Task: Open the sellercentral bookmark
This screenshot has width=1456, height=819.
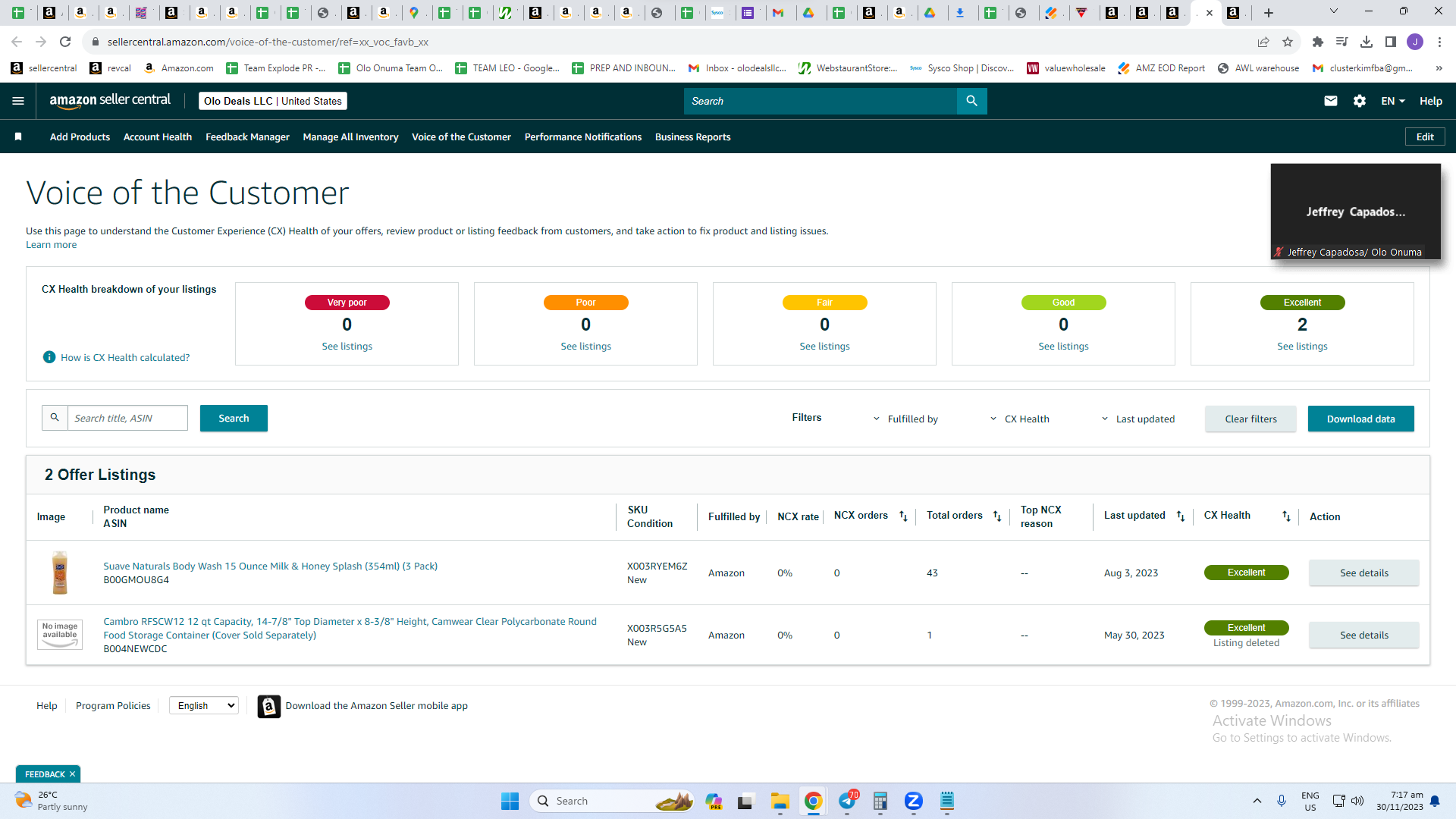Action: (x=44, y=68)
